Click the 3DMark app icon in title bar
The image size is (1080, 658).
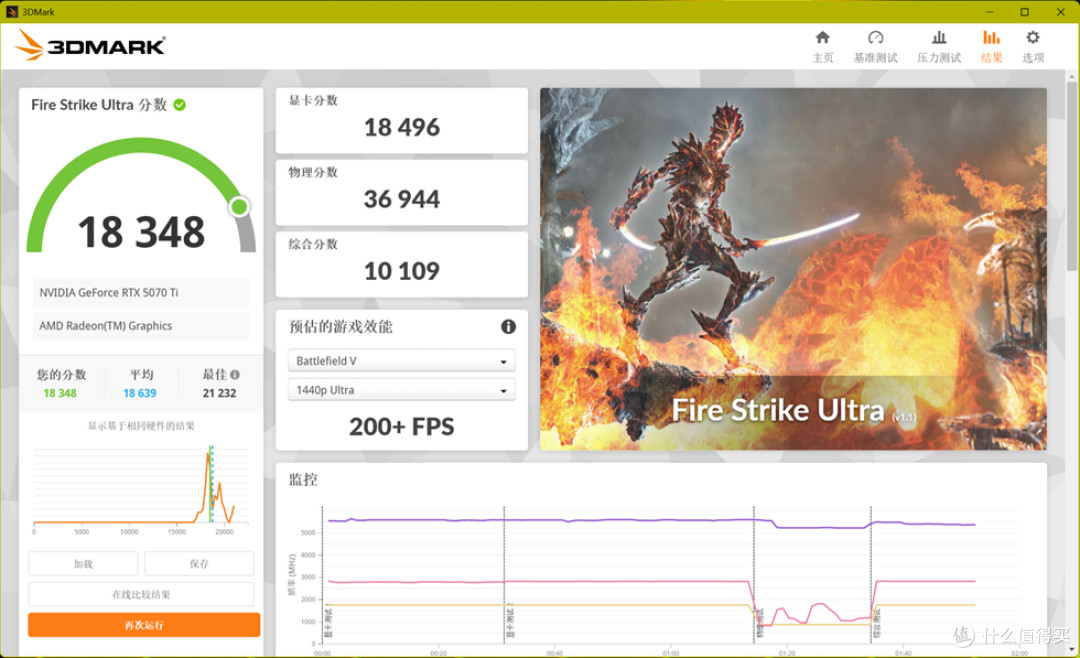click(x=11, y=12)
